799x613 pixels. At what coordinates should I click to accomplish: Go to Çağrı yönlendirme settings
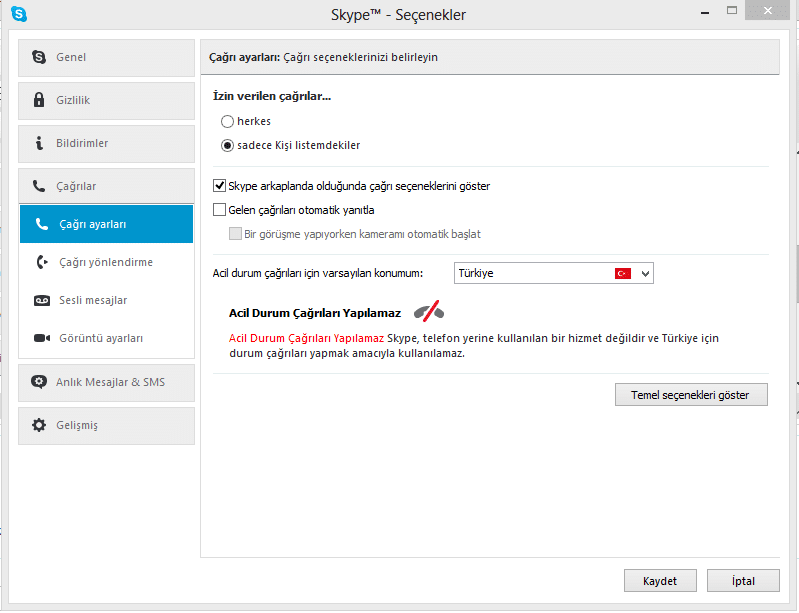coord(106,262)
